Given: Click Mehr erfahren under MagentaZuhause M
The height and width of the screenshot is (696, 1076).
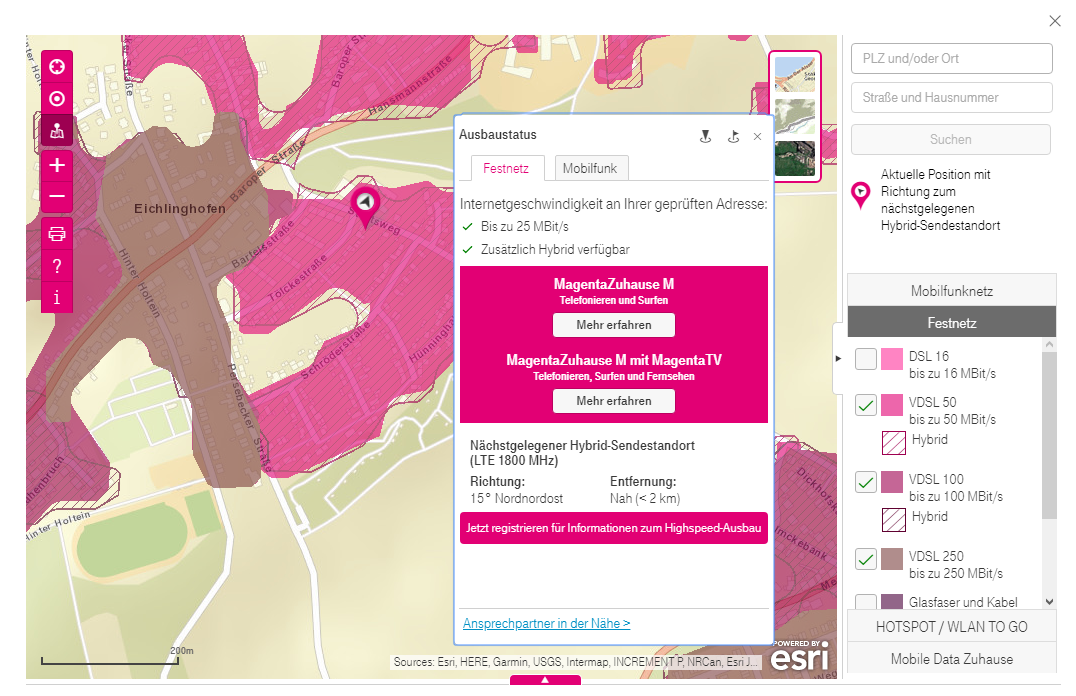Looking at the screenshot, I should click(x=614, y=325).
